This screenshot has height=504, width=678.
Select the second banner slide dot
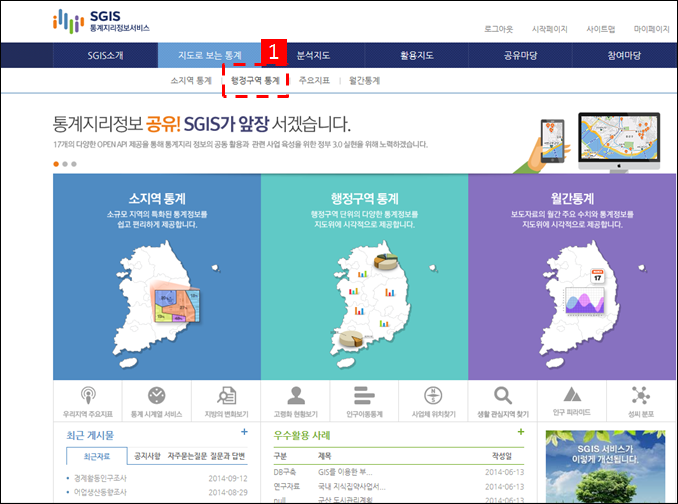[x=65, y=164]
